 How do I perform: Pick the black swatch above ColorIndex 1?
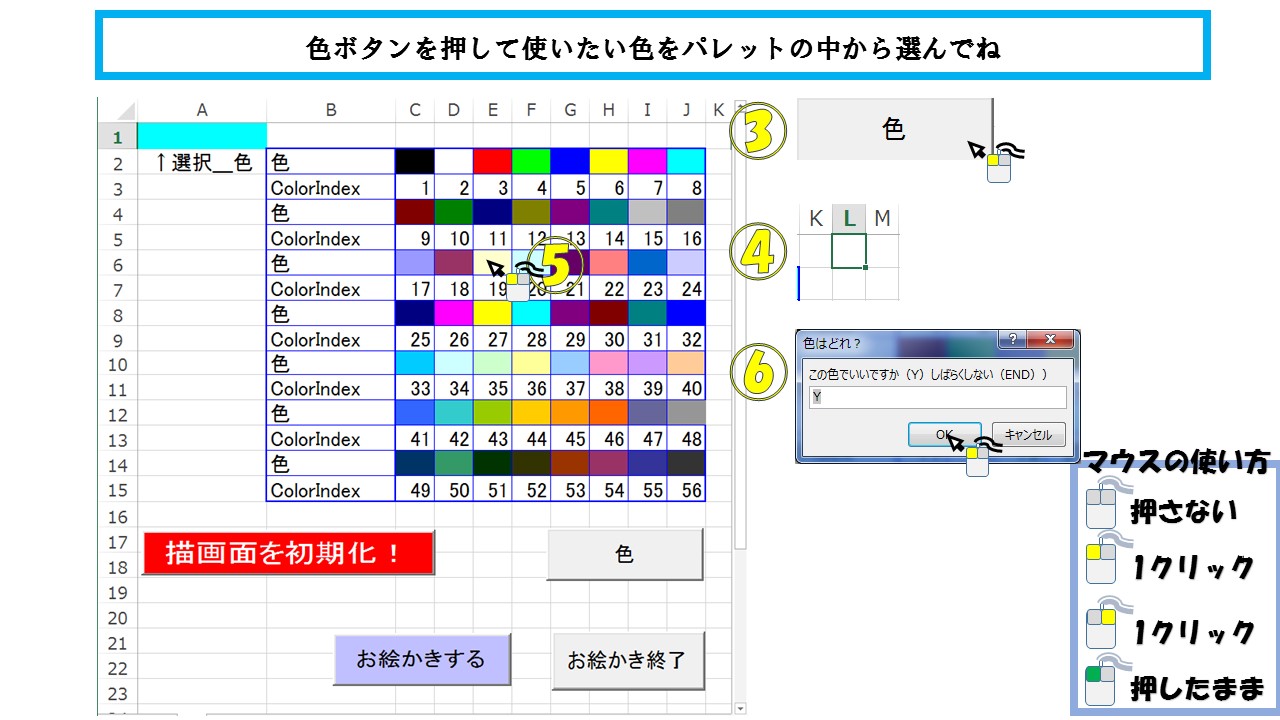click(x=415, y=161)
